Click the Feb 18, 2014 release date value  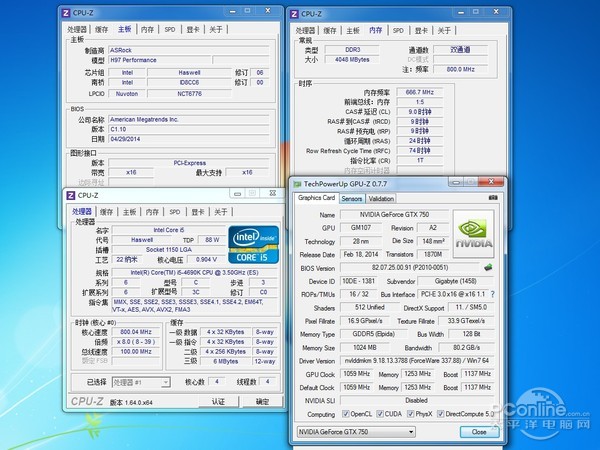pos(360,254)
